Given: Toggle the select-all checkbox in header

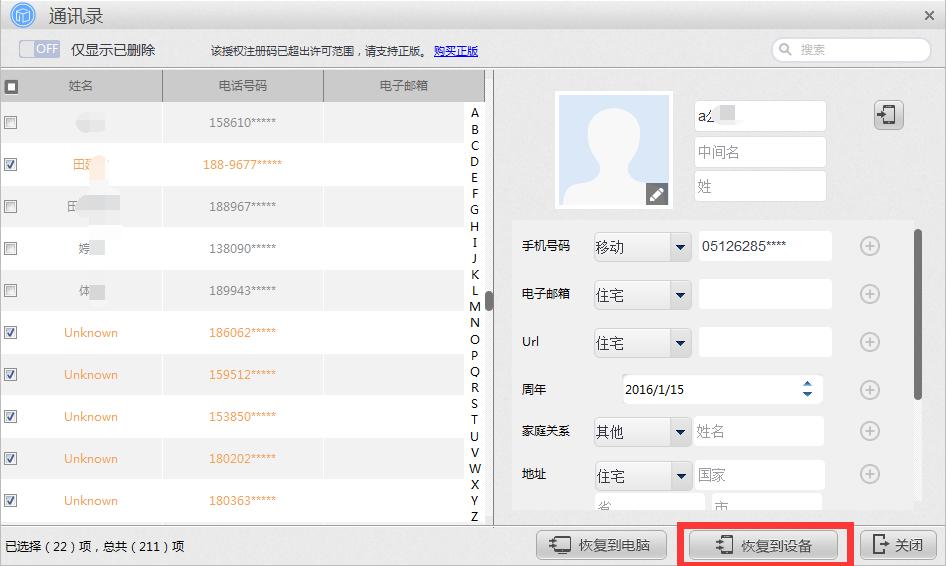Looking at the screenshot, I should (11, 86).
